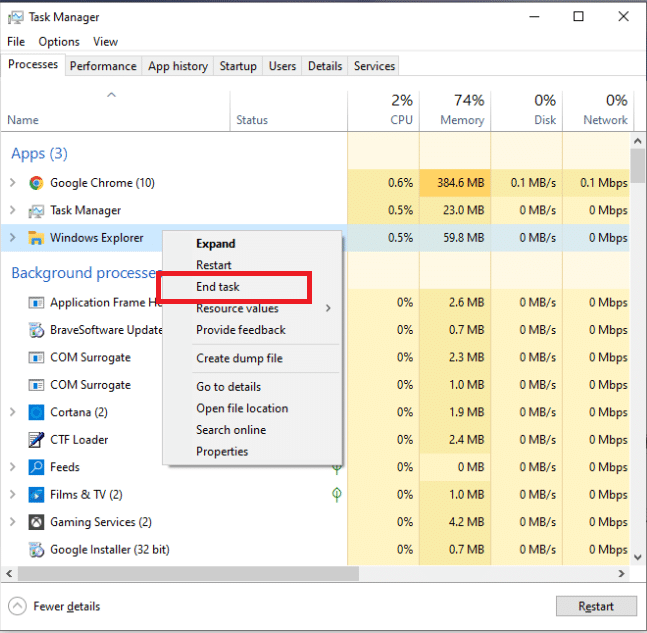
Task: Choose Restart in the context menu
Action: pyautogui.click(x=252, y=265)
